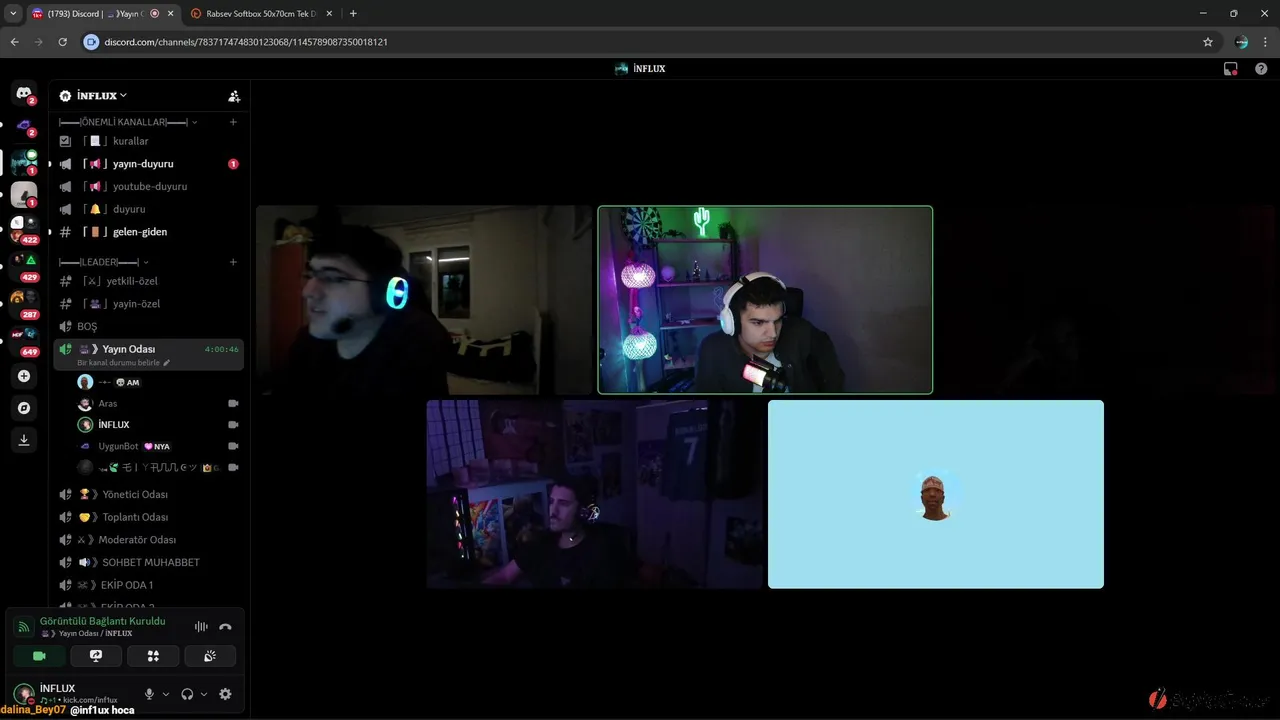
Task: Click the camera icon next to Aras
Action: point(233,403)
